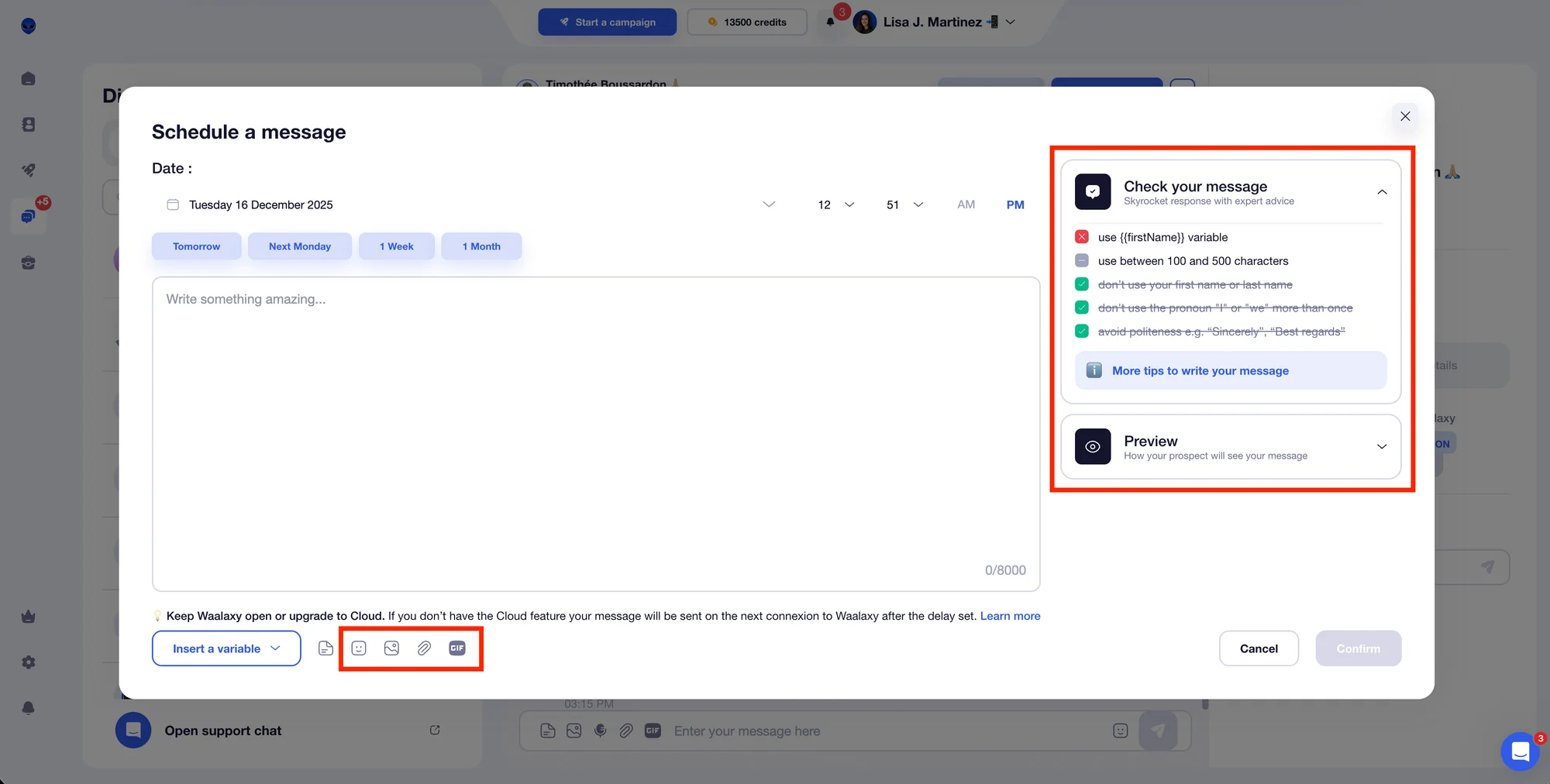1550x784 pixels.
Task: Open the messaging inbox with +5 badge
Action: point(29,216)
